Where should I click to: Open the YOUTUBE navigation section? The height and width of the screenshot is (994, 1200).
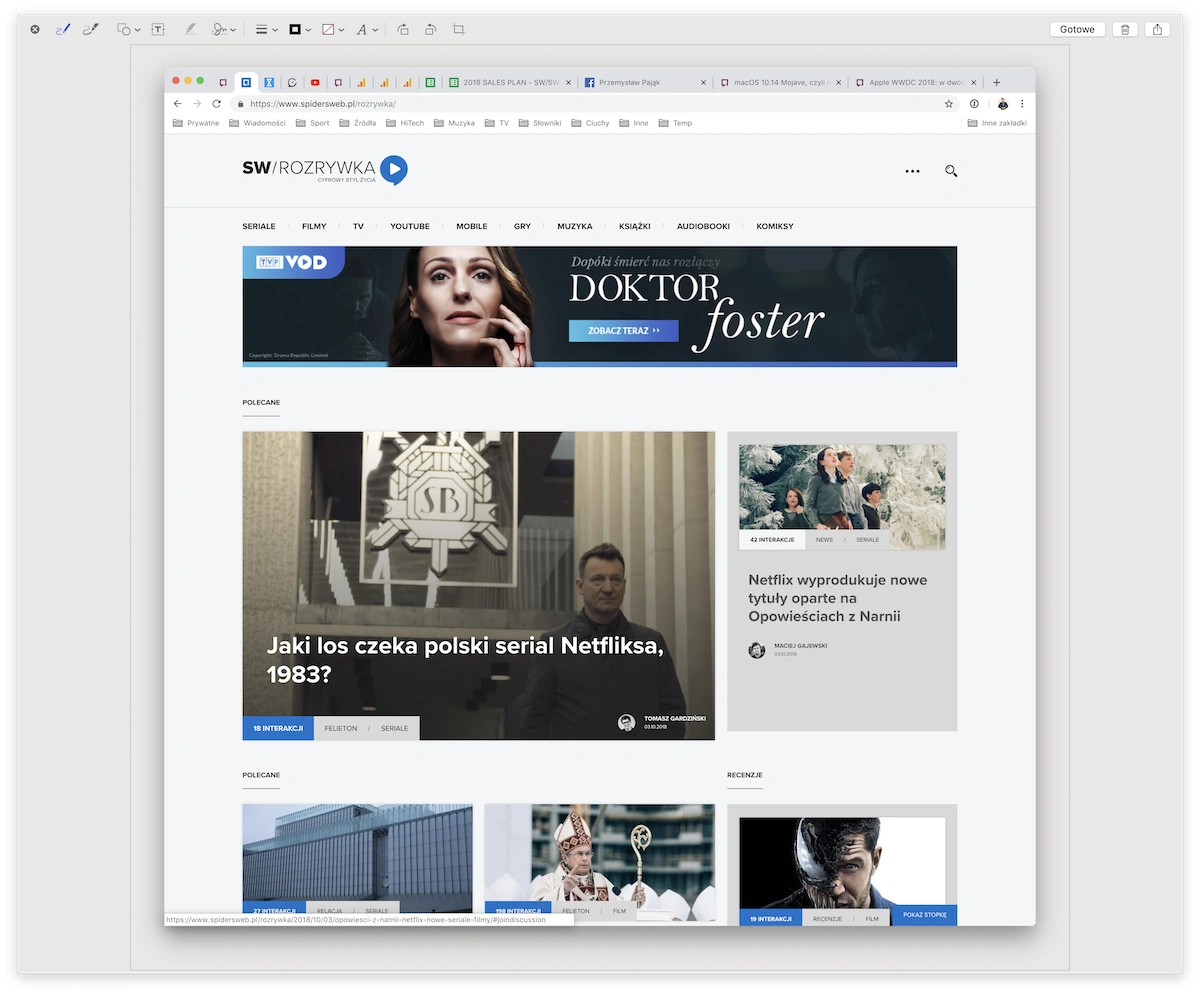(410, 226)
